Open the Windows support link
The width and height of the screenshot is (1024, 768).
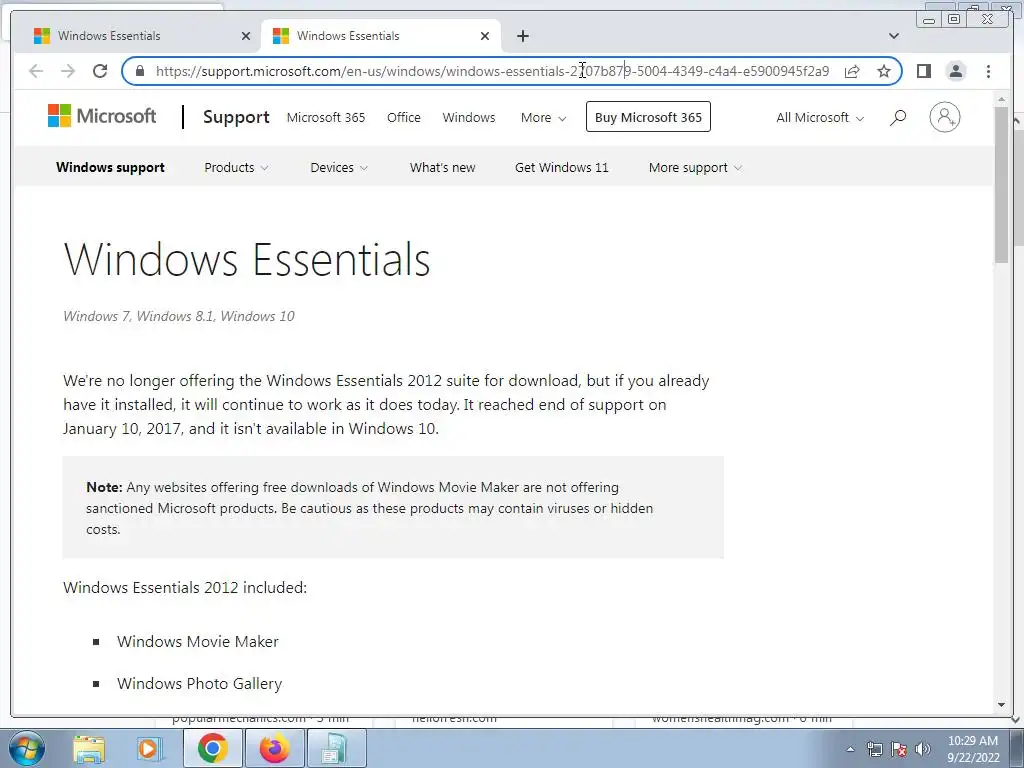[110, 167]
